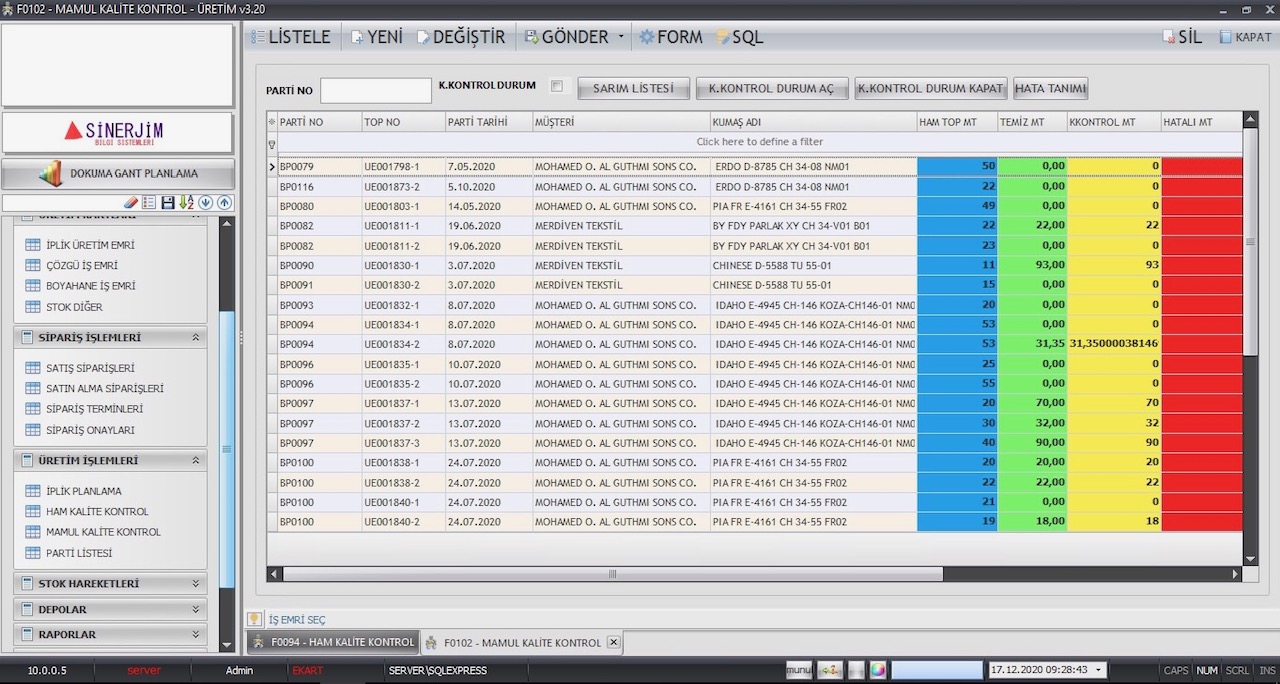Click KAPAT to close the form
This screenshot has height=684, width=1280.
(1245, 37)
